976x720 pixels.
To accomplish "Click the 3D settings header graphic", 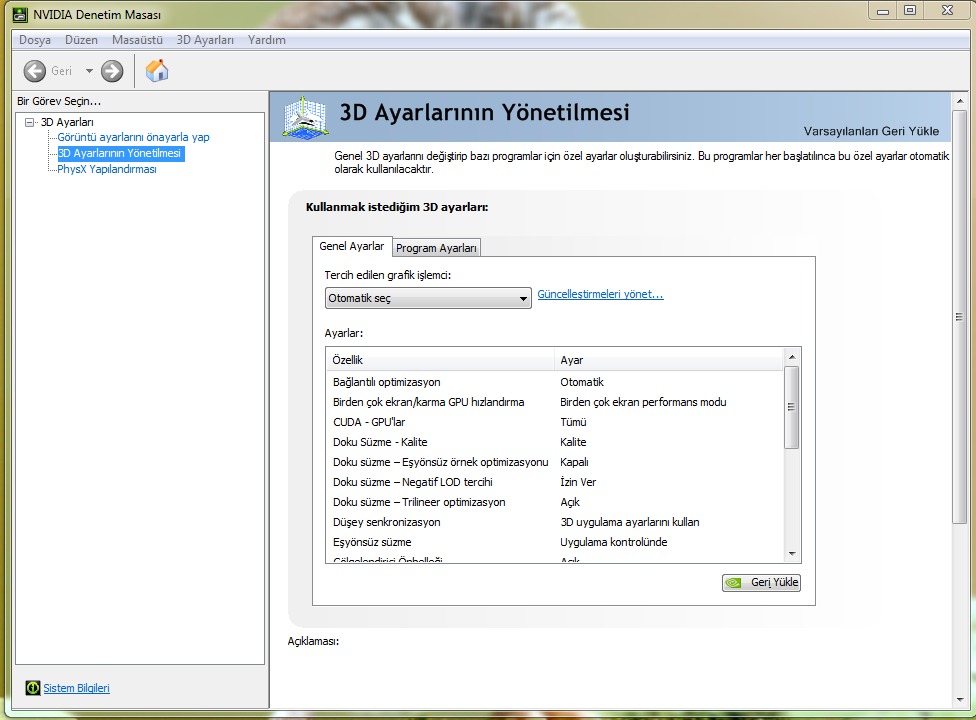I will (x=305, y=117).
